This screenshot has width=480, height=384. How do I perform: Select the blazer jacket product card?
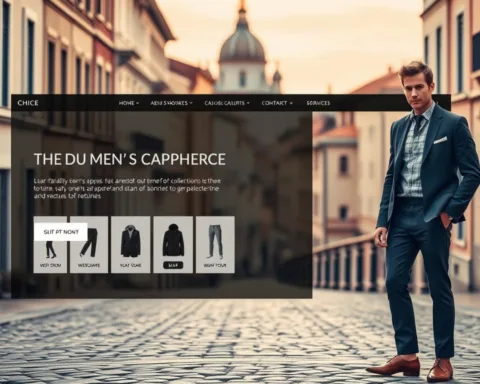130,244
